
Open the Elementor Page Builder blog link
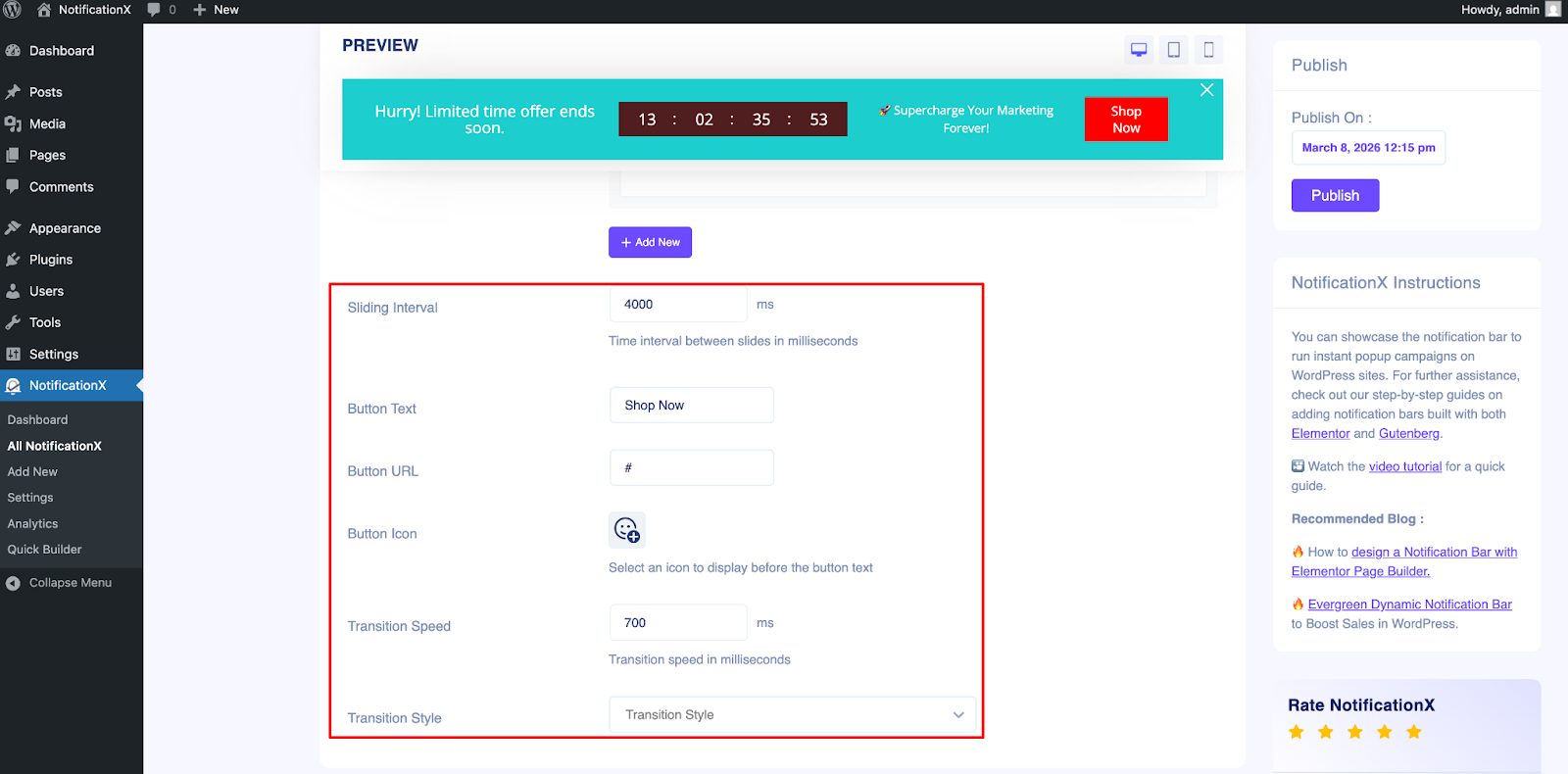click(1404, 561)
